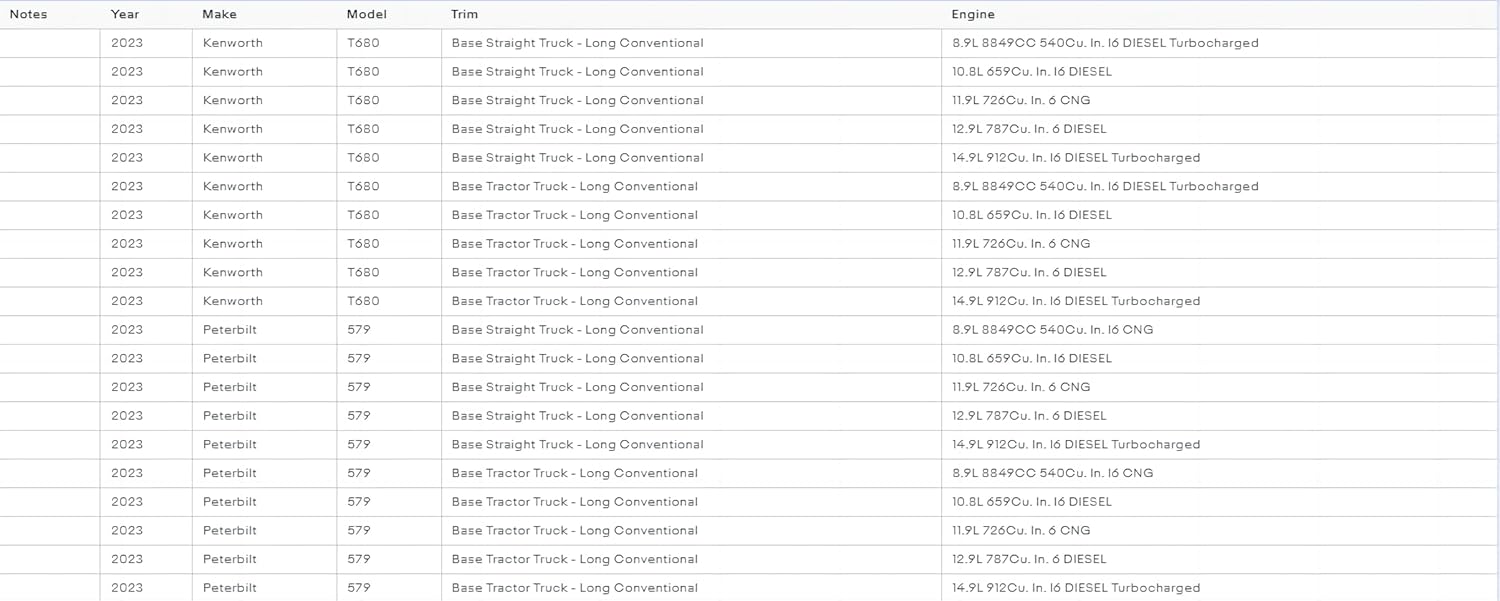Select 10.8L engine cell for Peterbilt Tractor Truck

pyautogui.click(x=1032, y=502)
